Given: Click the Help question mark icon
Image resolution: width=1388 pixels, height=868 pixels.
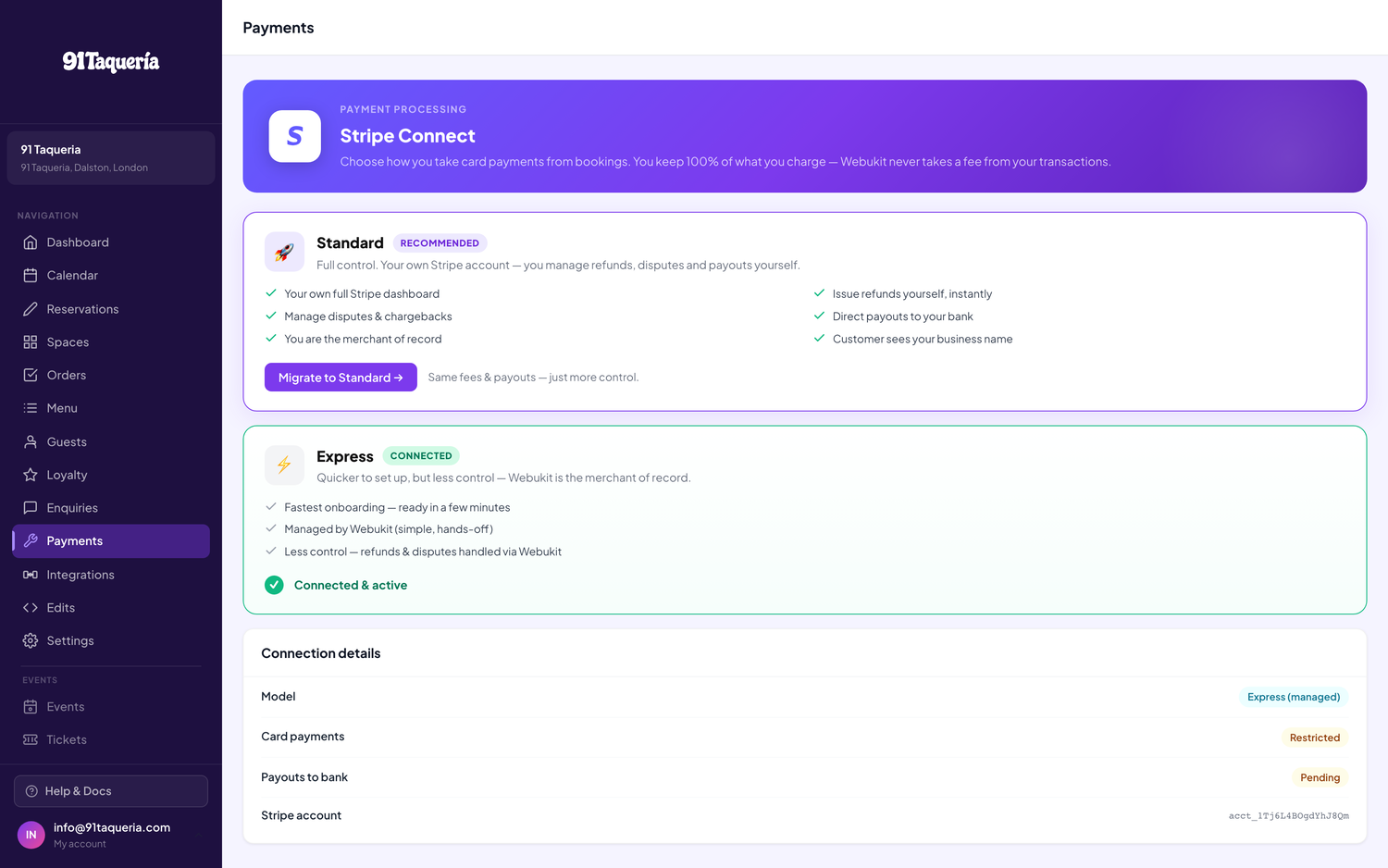Looking at the screenshot, I should (31, 791).
